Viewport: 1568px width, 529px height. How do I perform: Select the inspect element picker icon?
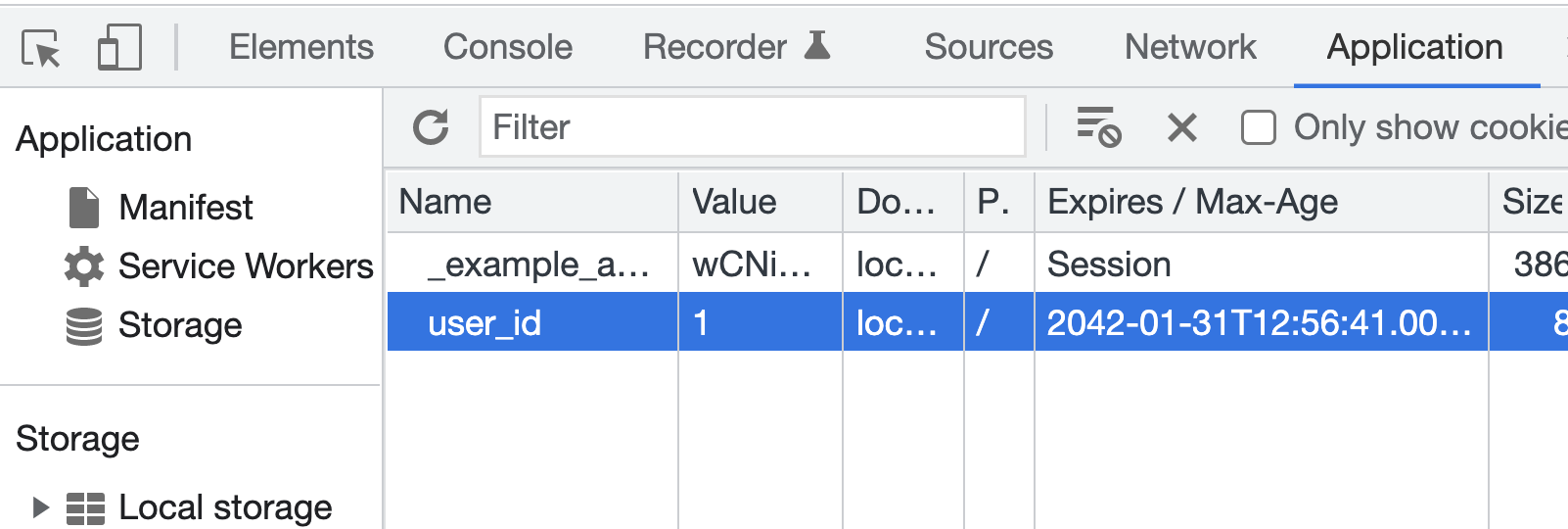41,48
